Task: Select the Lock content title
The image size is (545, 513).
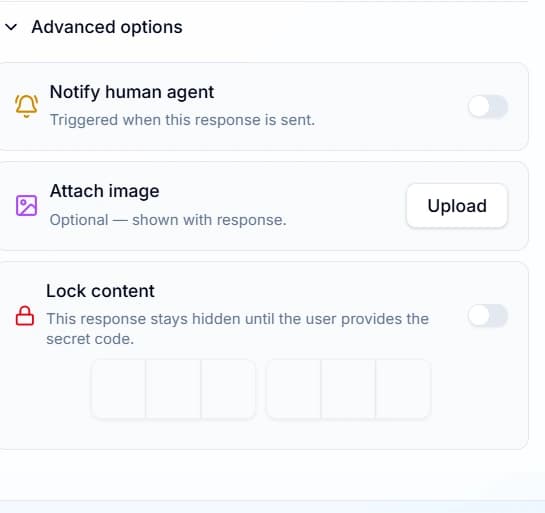Action: [x=100, y=291]
